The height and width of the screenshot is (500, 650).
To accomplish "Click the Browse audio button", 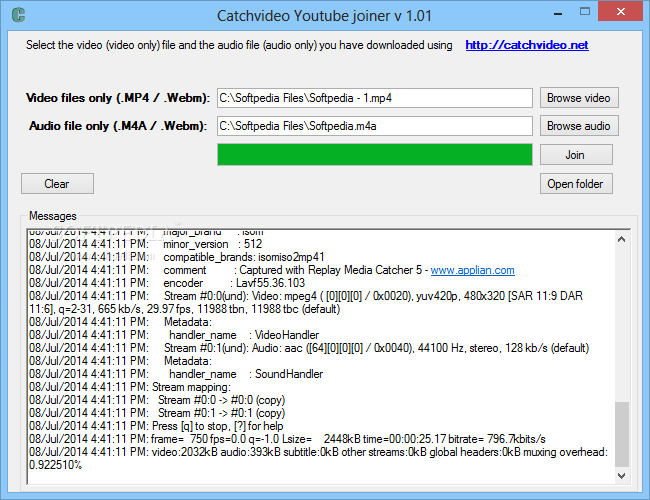I will (x=579, y=126).
